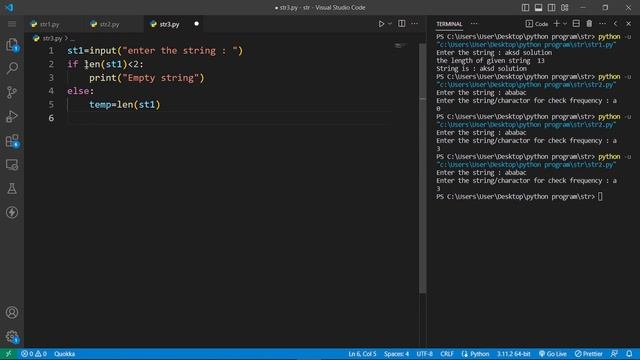Select language mode Python in status bar
Image resolution: width=640 pixels, height=360 pixels.
(x=475, y=354)
